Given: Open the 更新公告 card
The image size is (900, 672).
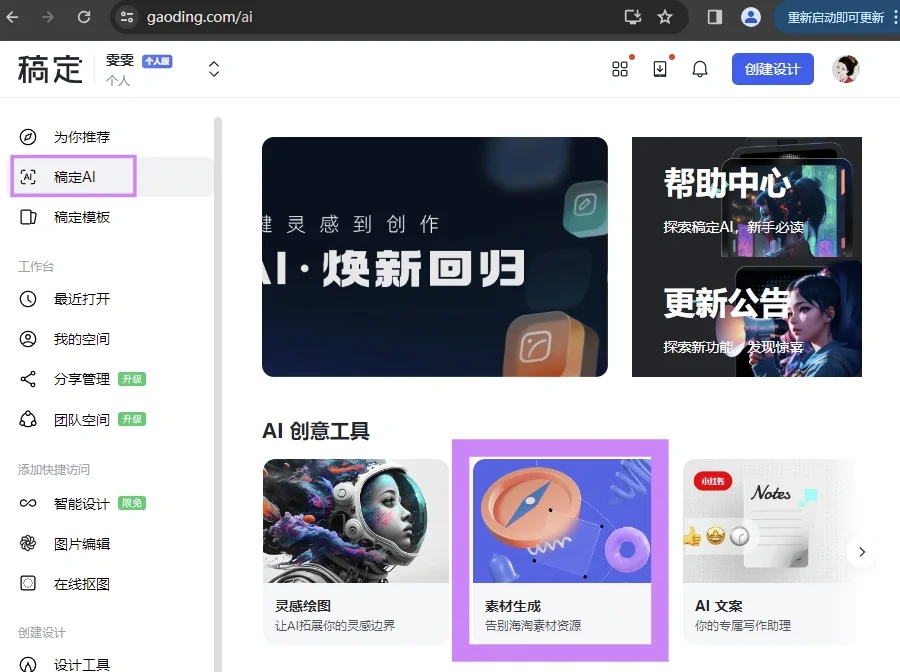Looking at the screenshot, I should [x=747, y=317].
